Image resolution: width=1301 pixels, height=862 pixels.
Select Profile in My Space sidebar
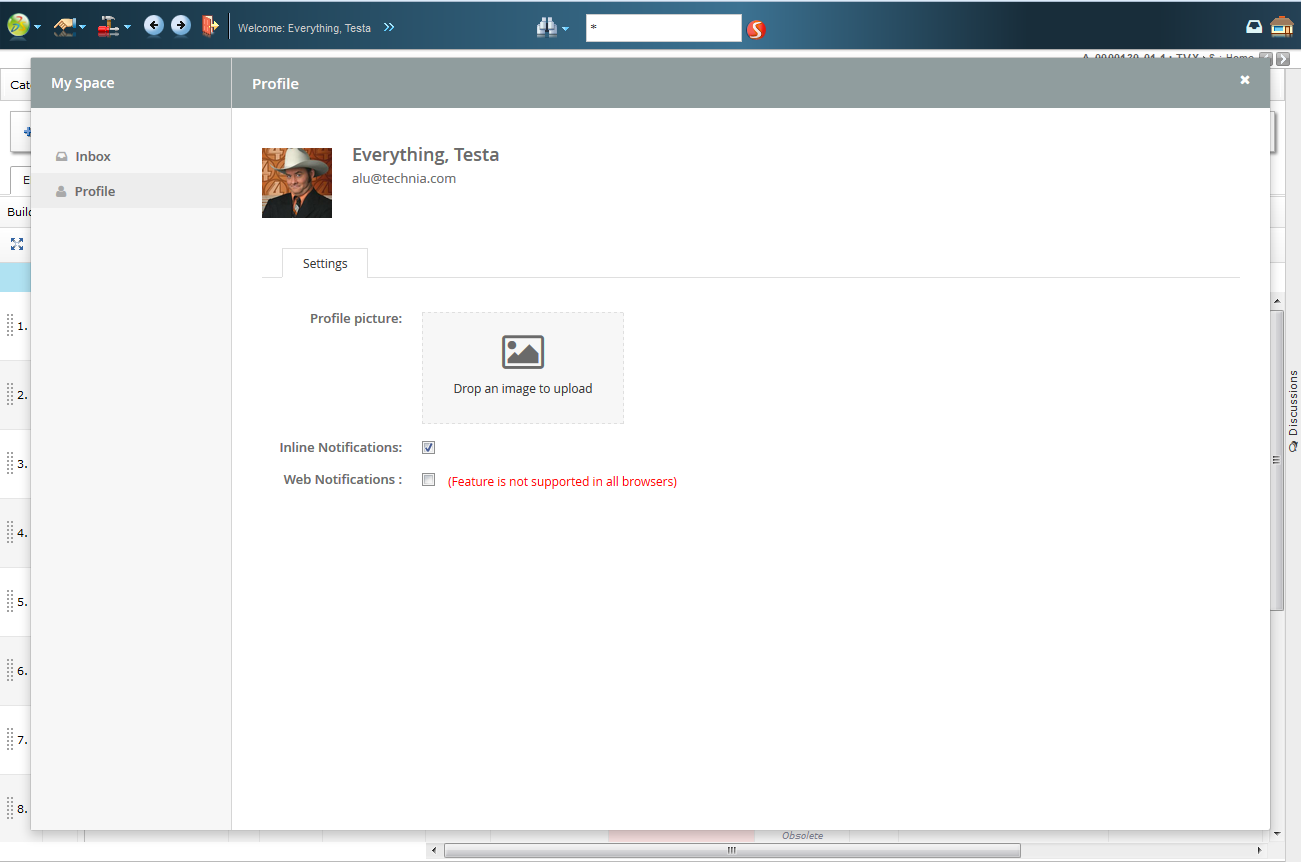click(x=94, y=191)
